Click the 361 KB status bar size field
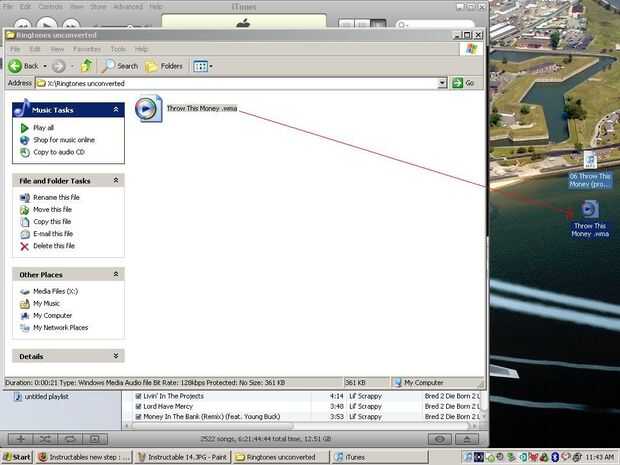Image resolution: width=620 pixels, height=465 pixels. [366, 383]
